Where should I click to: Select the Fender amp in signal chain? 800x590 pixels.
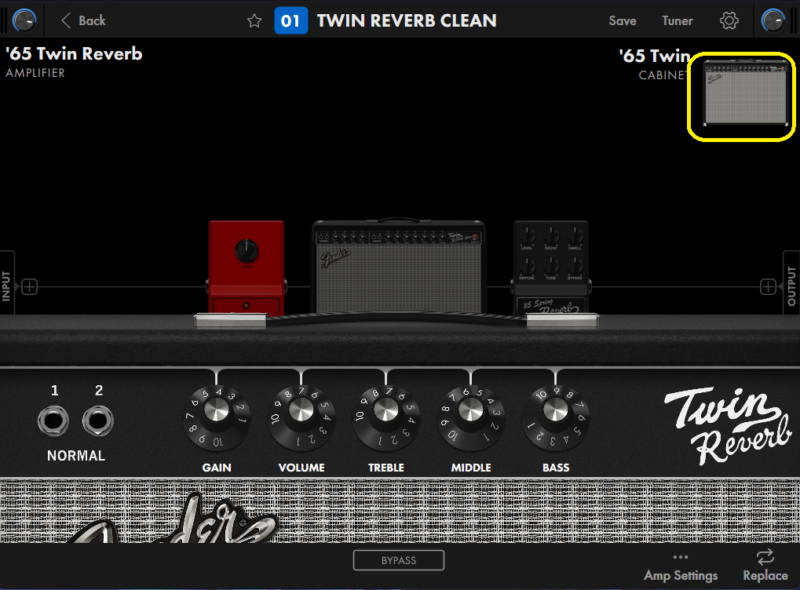pyautogui.click(x=398, y=267)
